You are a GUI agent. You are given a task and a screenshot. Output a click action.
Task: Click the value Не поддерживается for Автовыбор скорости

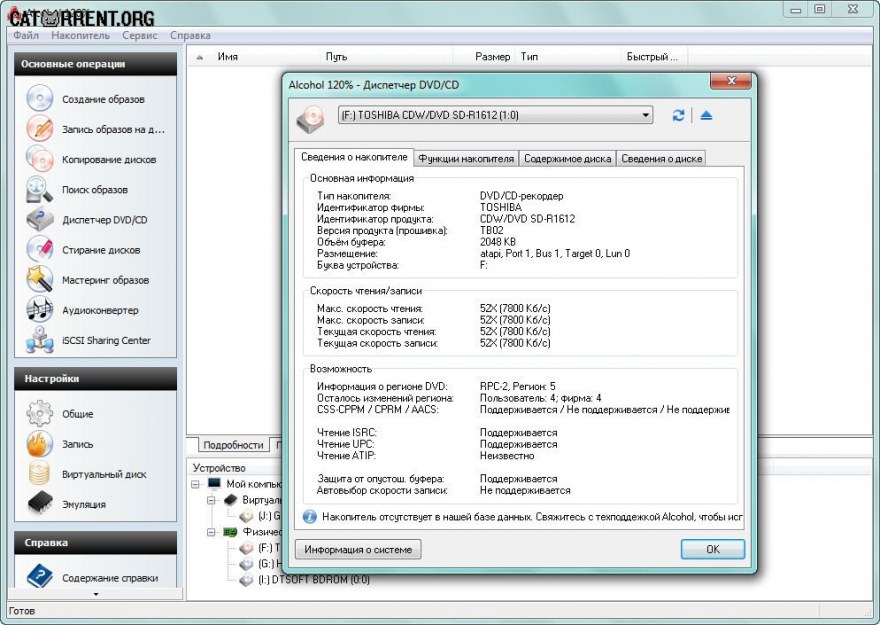tap(525, 490)
